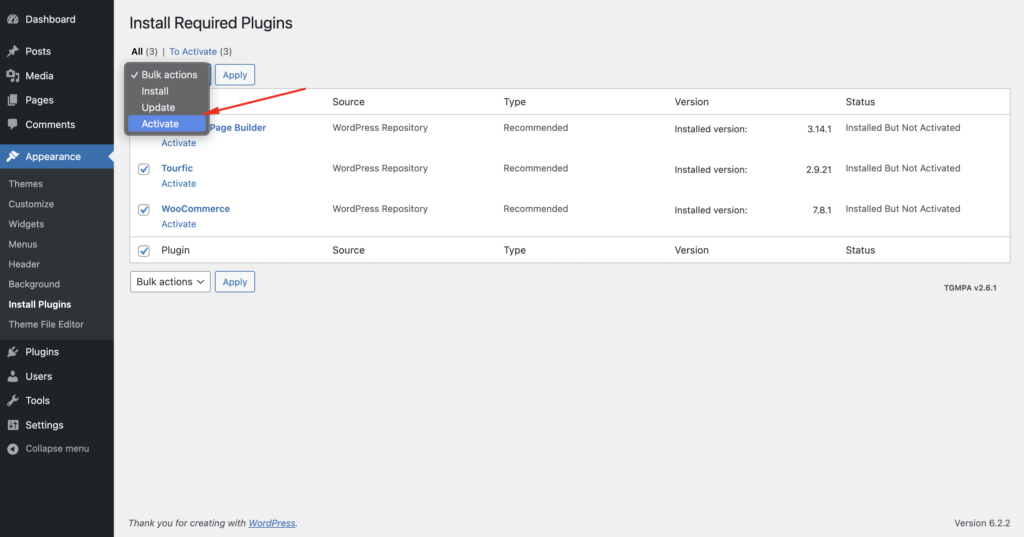Image resolution: width=1024 pixels, height=537 pixels.
Task: Click the Collapse menu arrow icon
Action: click(13, 449)
